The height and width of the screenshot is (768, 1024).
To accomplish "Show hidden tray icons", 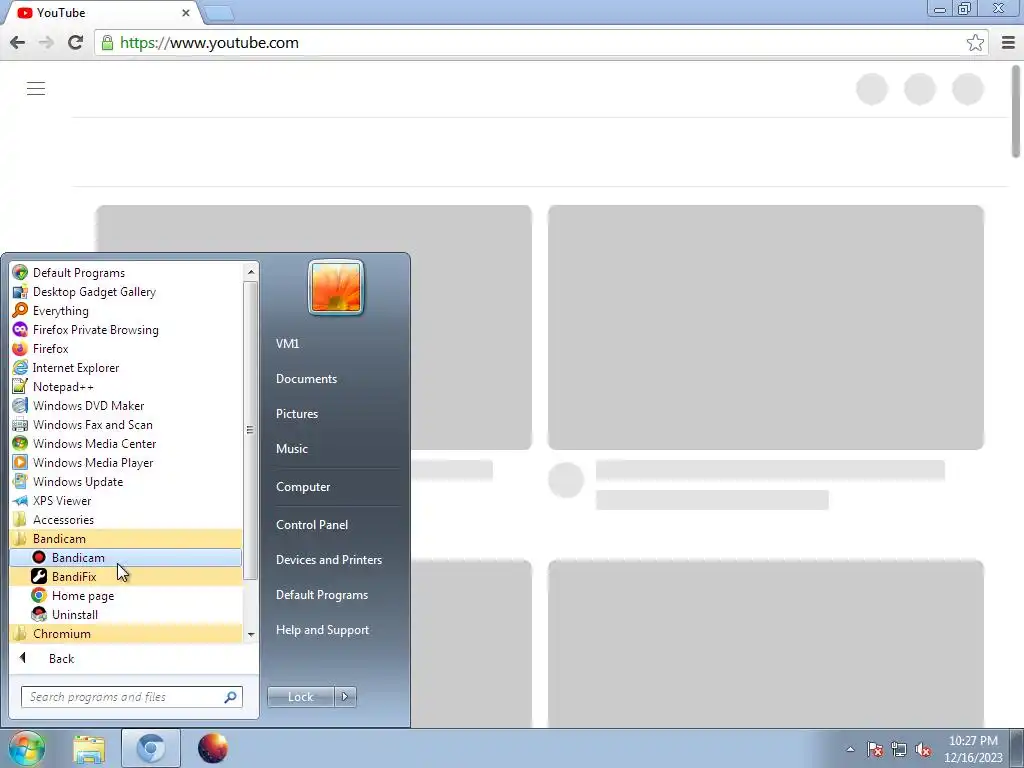I will pos(850,749).
